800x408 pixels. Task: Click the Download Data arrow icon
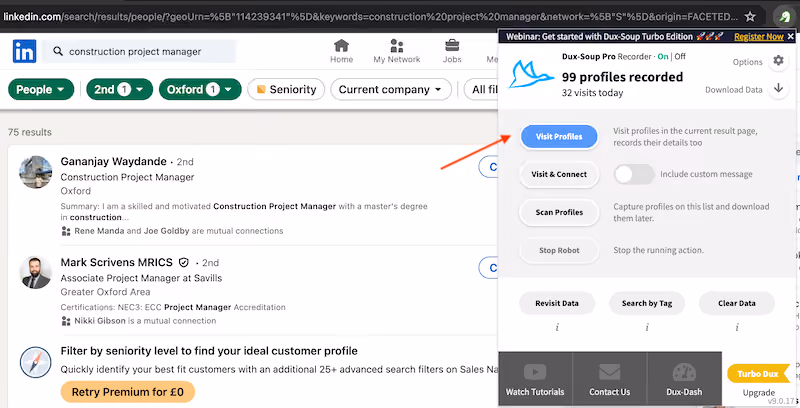[778, 88]
